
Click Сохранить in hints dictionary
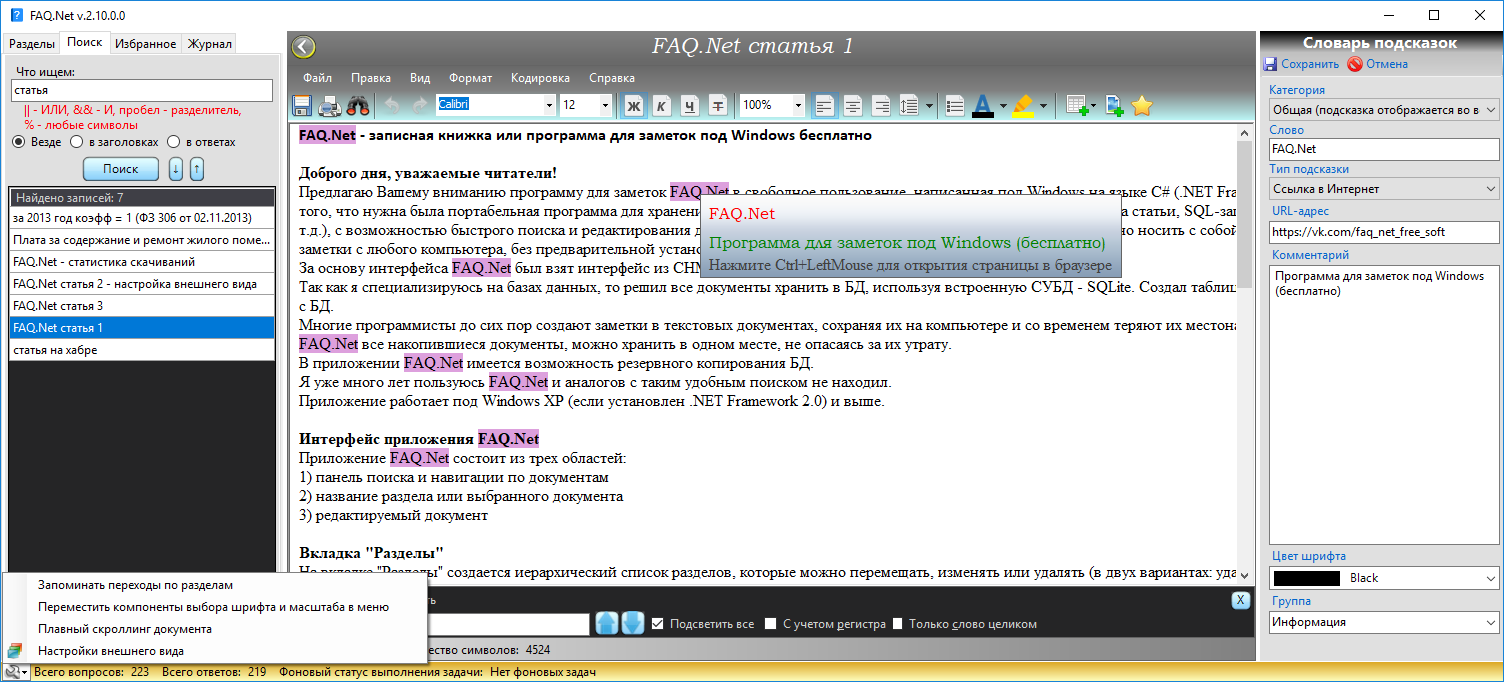pos(1301,64)
